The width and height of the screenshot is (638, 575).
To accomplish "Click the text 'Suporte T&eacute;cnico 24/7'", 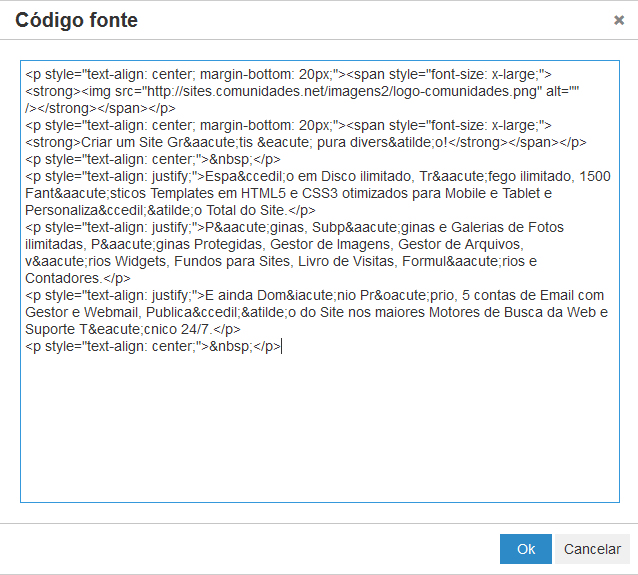I will (116, 329).
